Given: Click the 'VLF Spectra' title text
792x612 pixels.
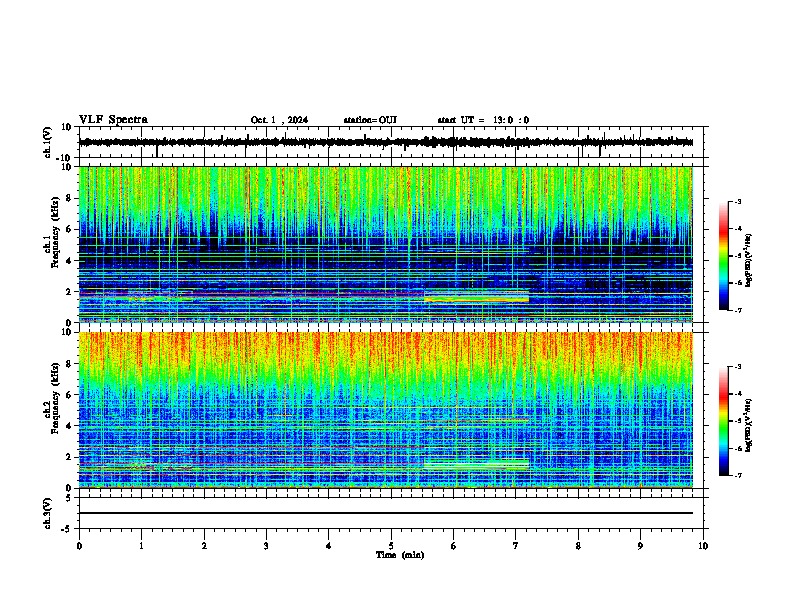Looking at the screenshot, I should point(113,120).
